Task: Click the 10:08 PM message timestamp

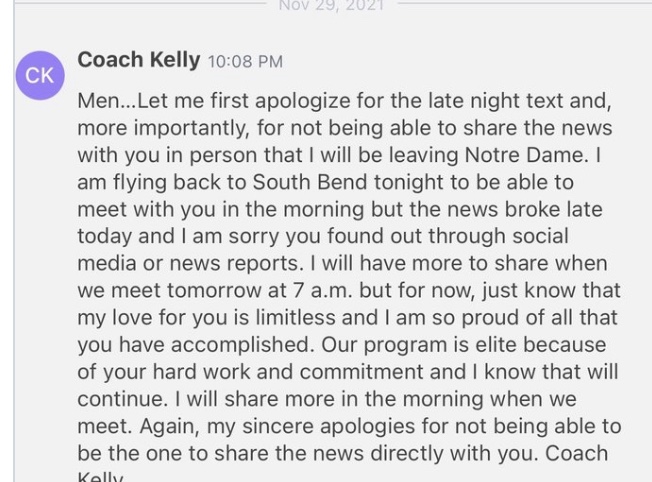Action: coord(245,62)
